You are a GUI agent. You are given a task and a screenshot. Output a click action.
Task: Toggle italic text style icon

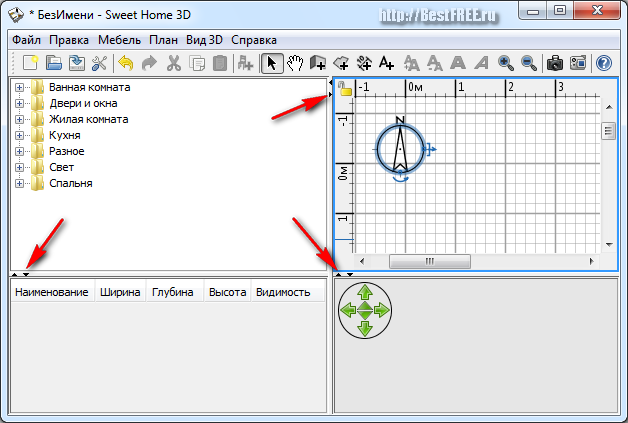481,63
